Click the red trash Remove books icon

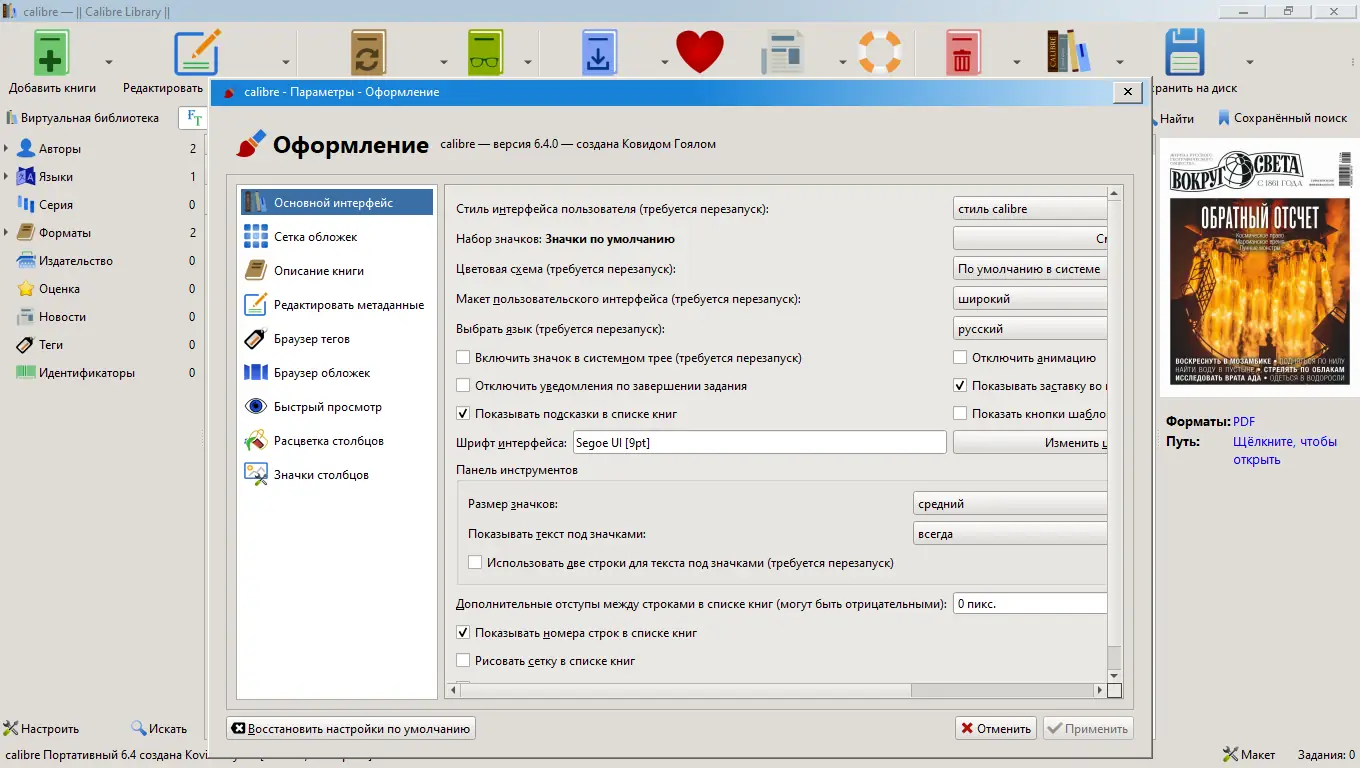(962, 52)
